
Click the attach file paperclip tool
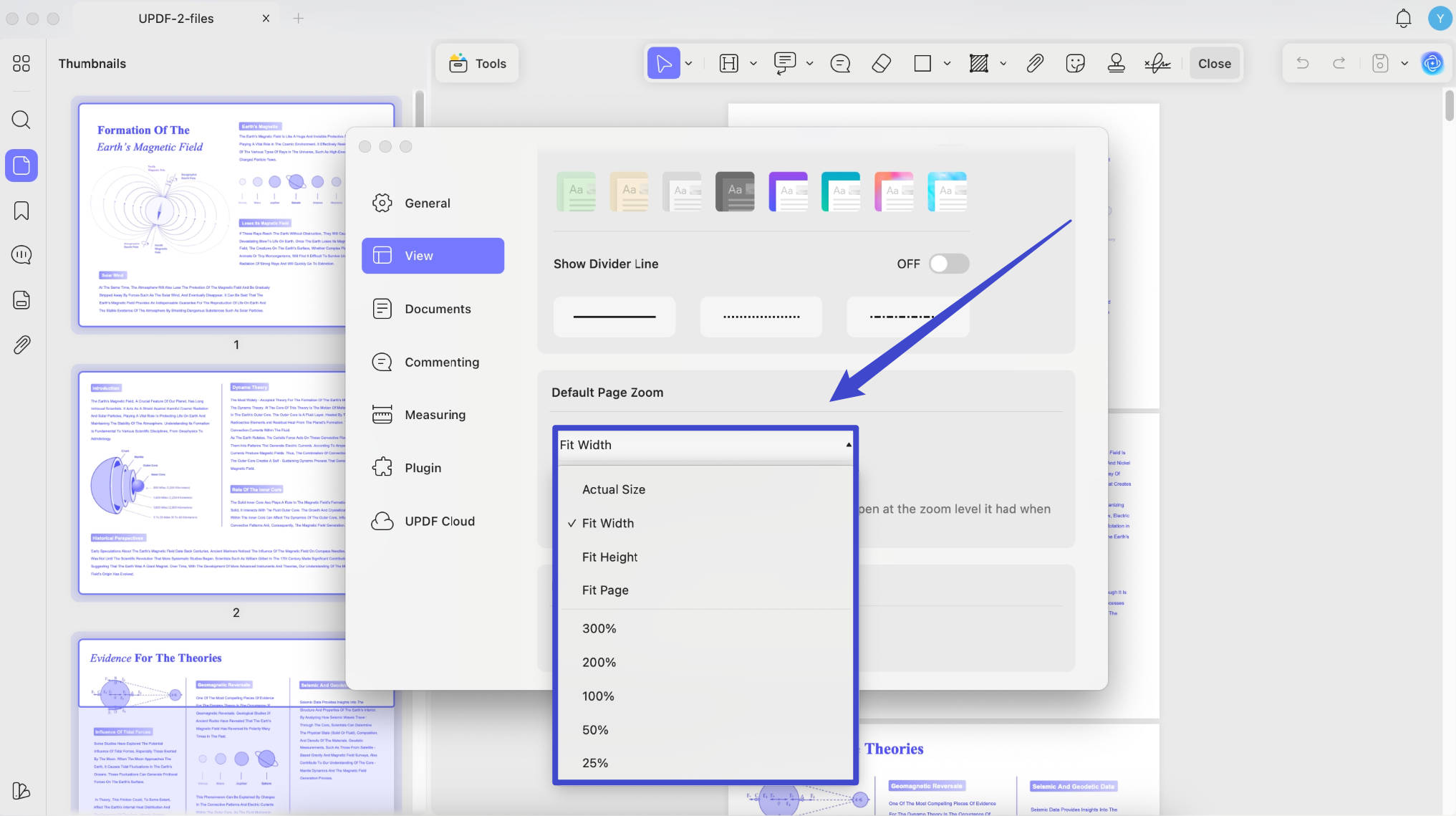[1034, 64]
